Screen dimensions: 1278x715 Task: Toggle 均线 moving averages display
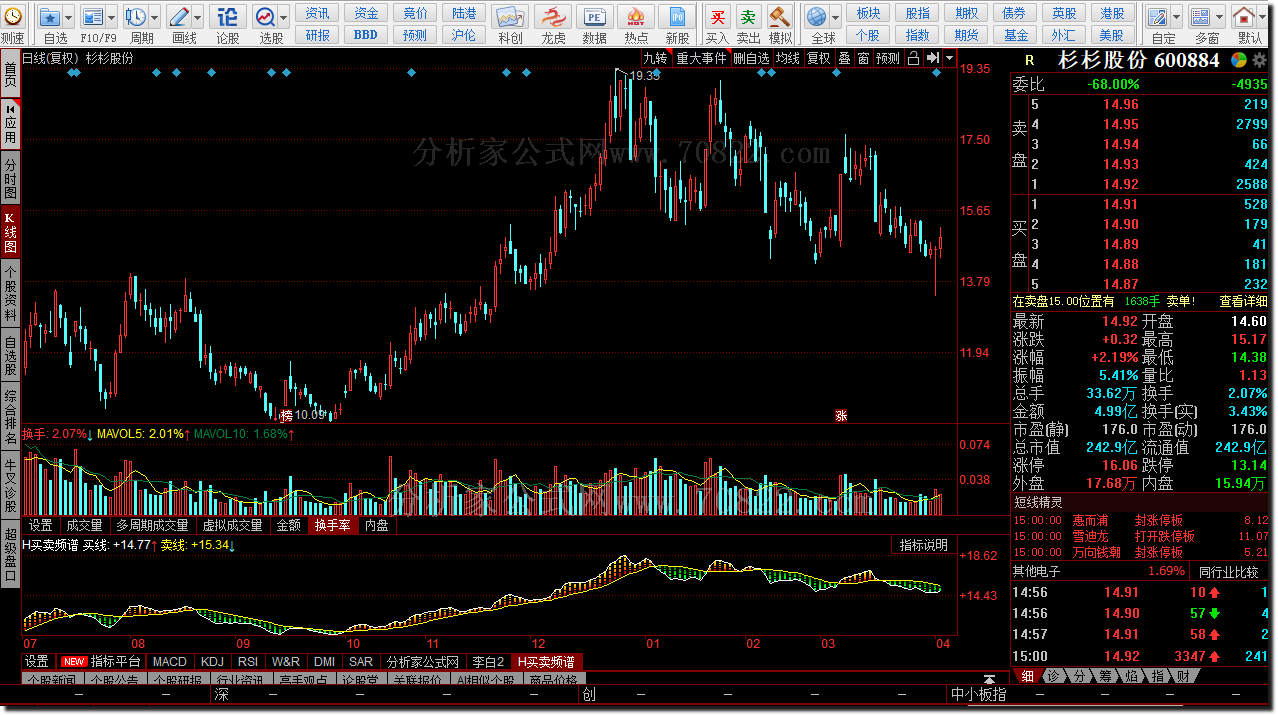click(788, 58)
